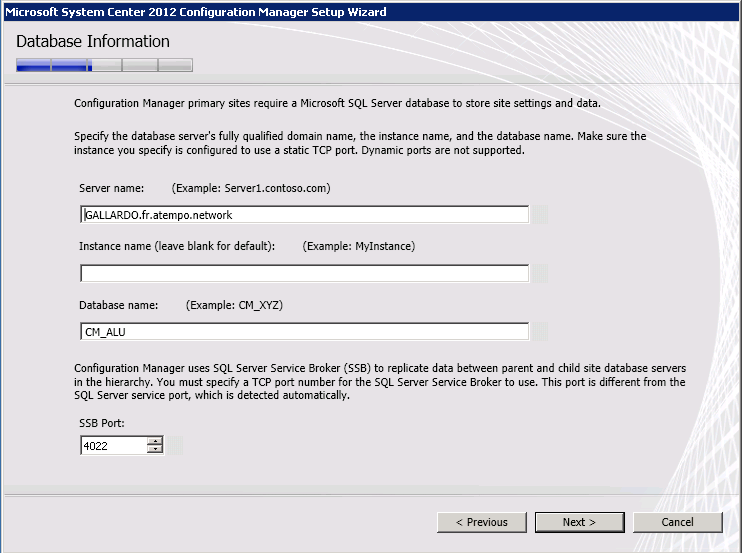Click the empty Instance name field
Image resolution: width=742 pixels, height=553 pixels.
point(304,273)
